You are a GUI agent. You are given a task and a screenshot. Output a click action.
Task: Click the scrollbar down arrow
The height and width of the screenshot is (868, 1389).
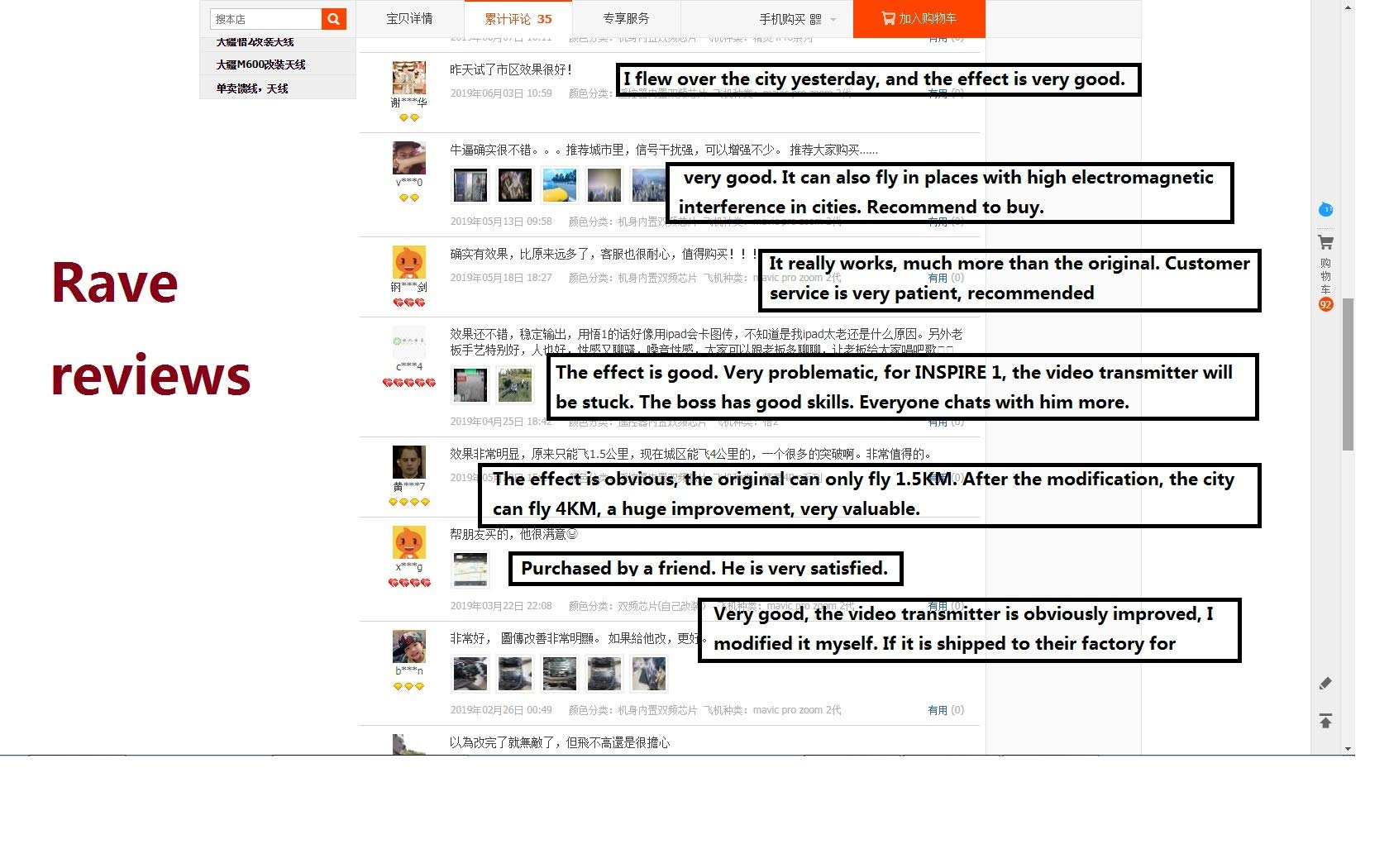point(1348,748)
